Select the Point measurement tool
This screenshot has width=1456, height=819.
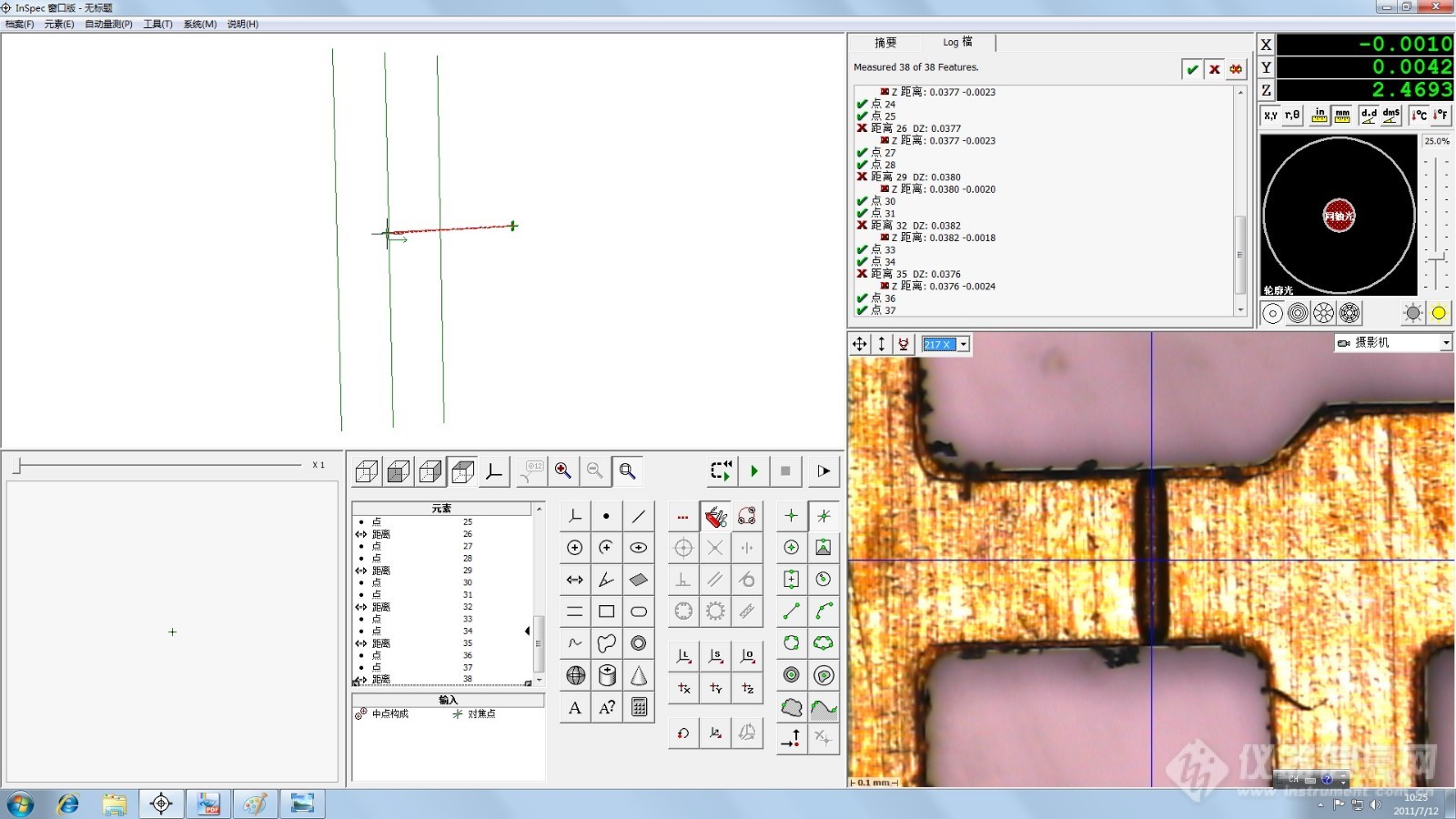click(606, 516)
